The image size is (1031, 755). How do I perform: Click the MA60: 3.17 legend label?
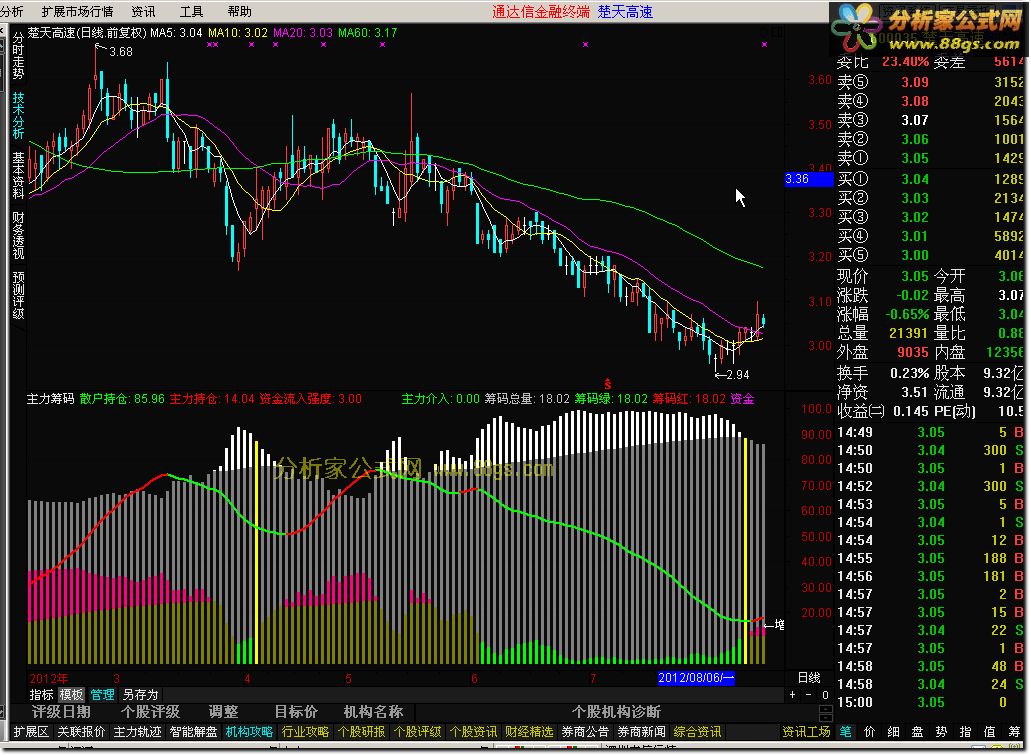[368, 32]
